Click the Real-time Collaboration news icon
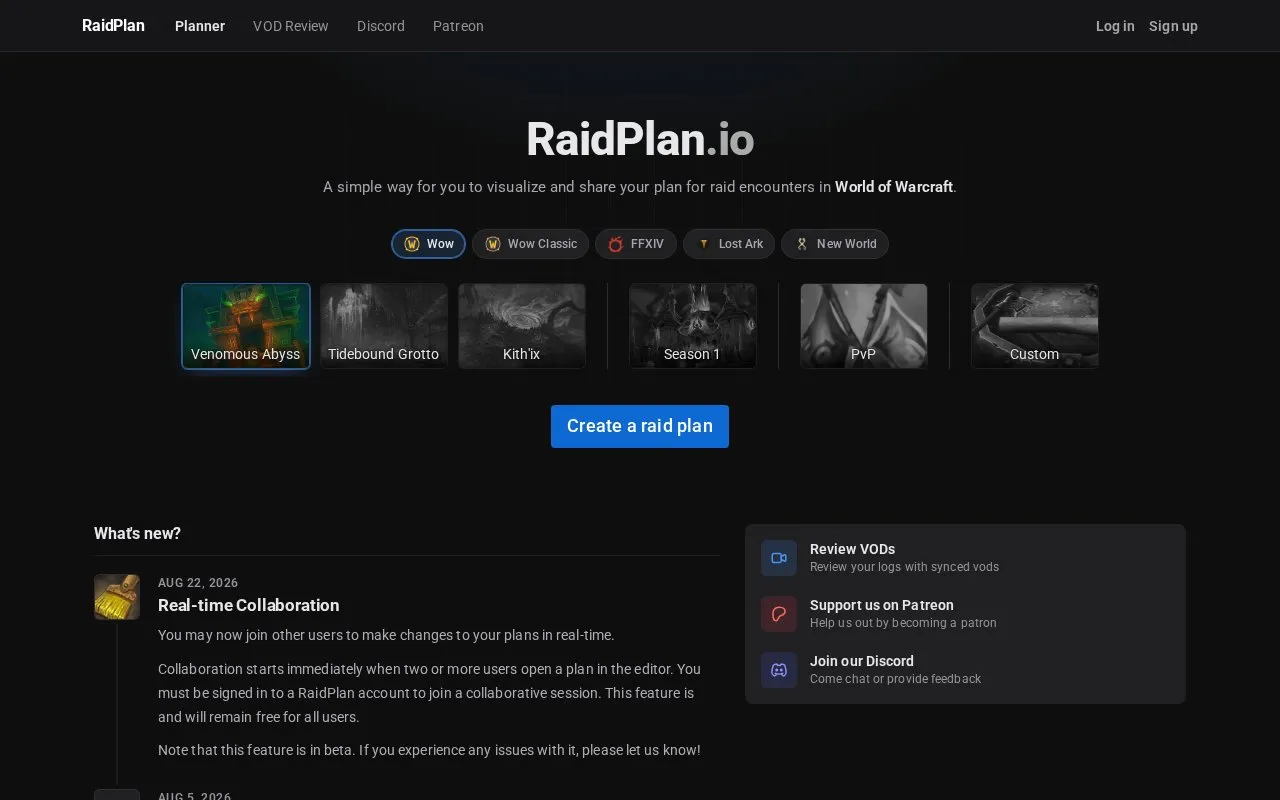 pyautogui.click(x=117, y=597)
